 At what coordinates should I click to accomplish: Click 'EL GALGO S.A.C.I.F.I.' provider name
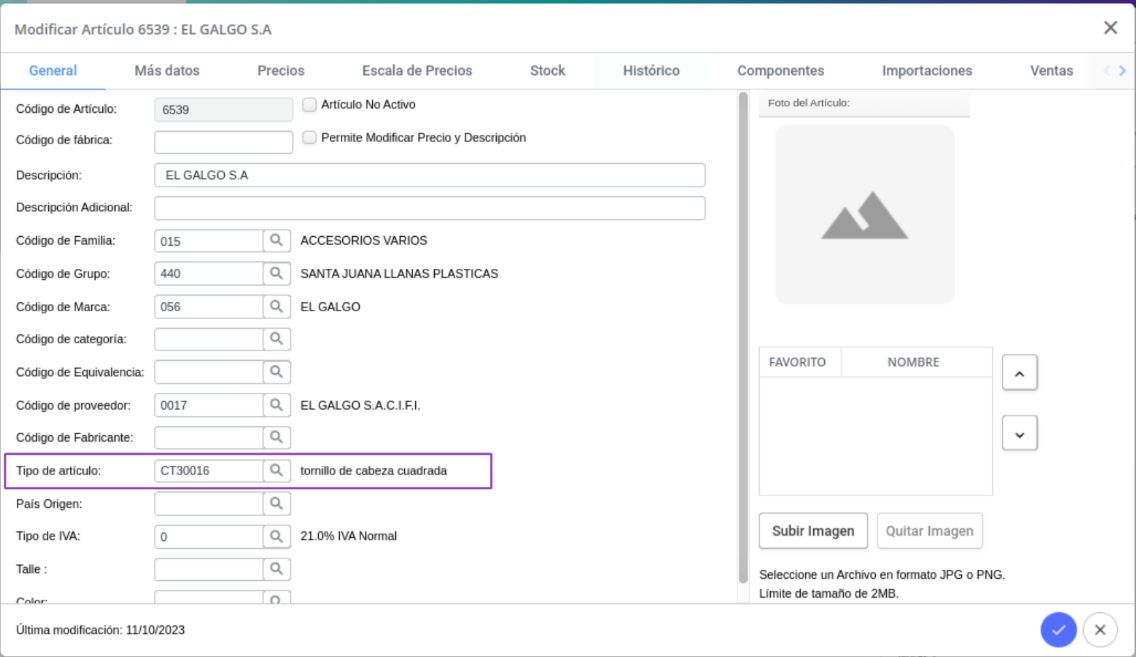click(360, 406)
